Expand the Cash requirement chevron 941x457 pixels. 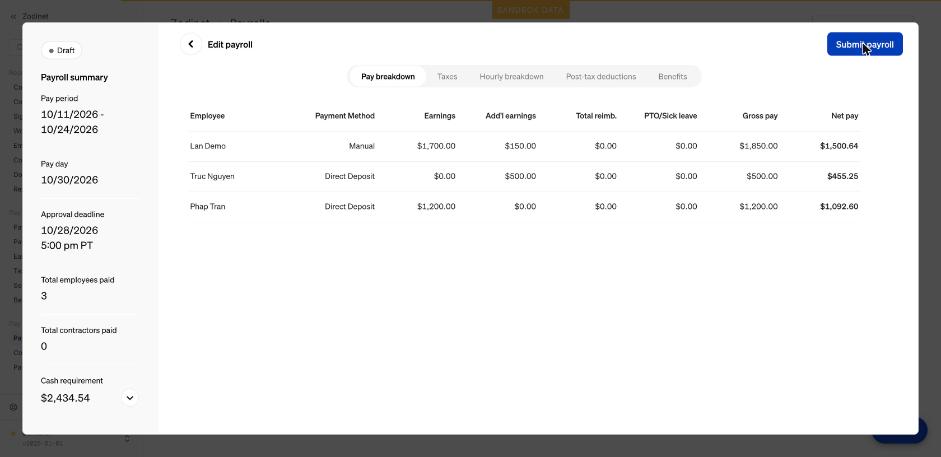click(x=130, y=398)
